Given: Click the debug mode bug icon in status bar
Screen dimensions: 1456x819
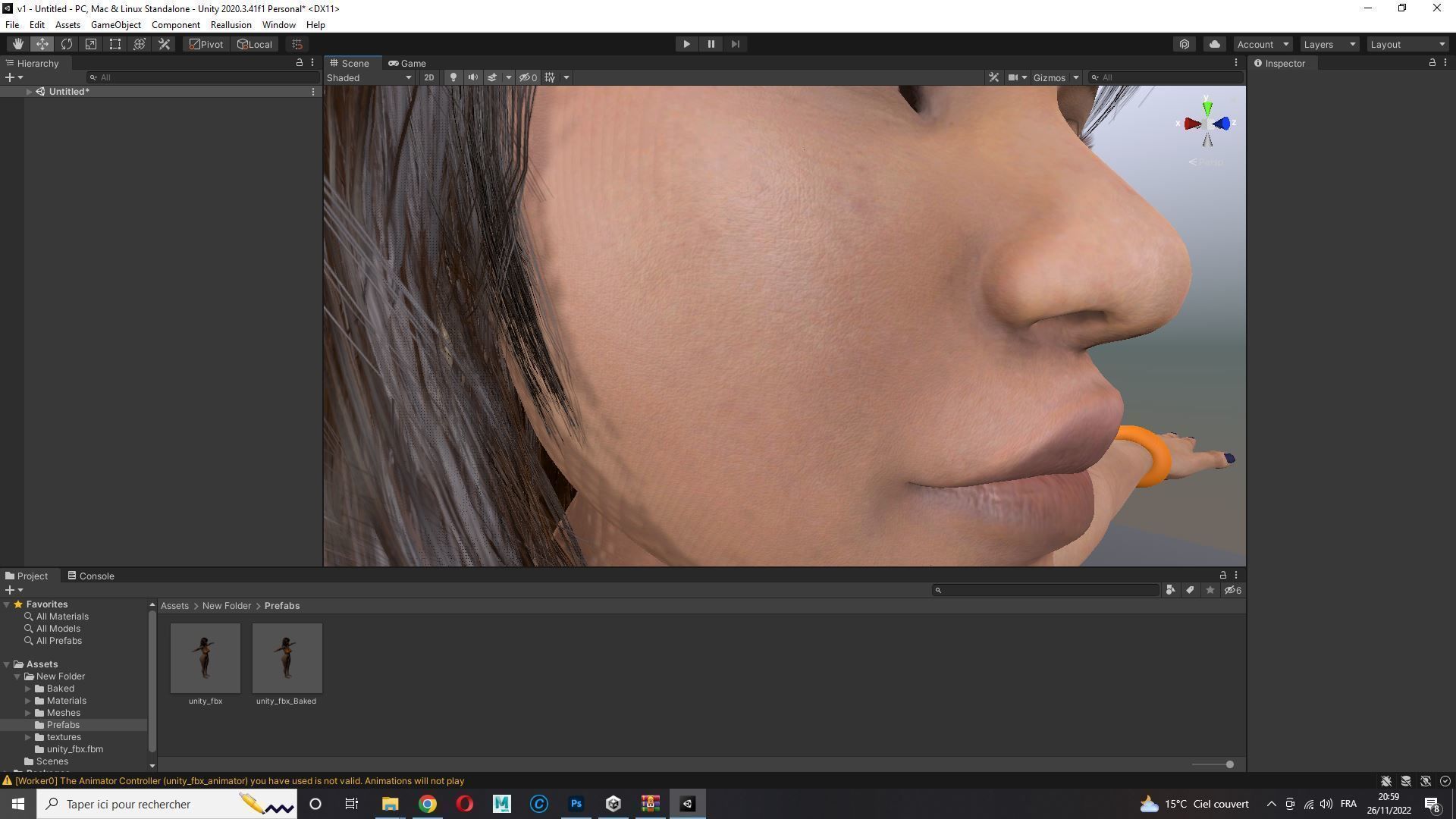Looking at the screenshot, I should [1385, 781].
